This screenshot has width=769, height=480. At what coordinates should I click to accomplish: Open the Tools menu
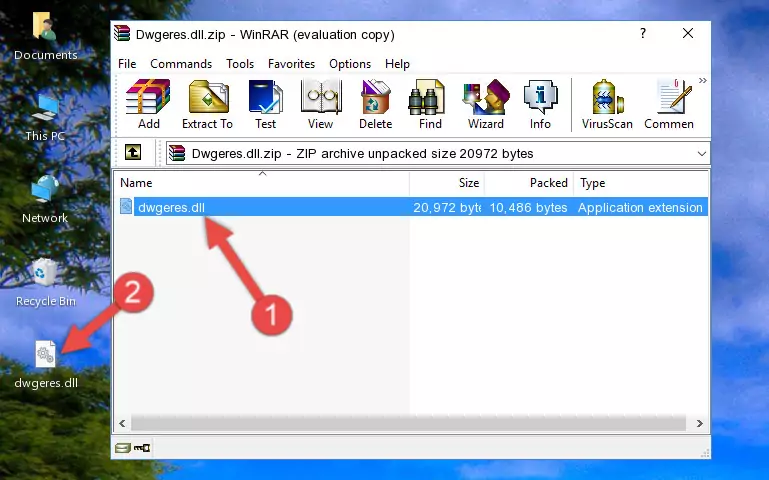[240, 64]
